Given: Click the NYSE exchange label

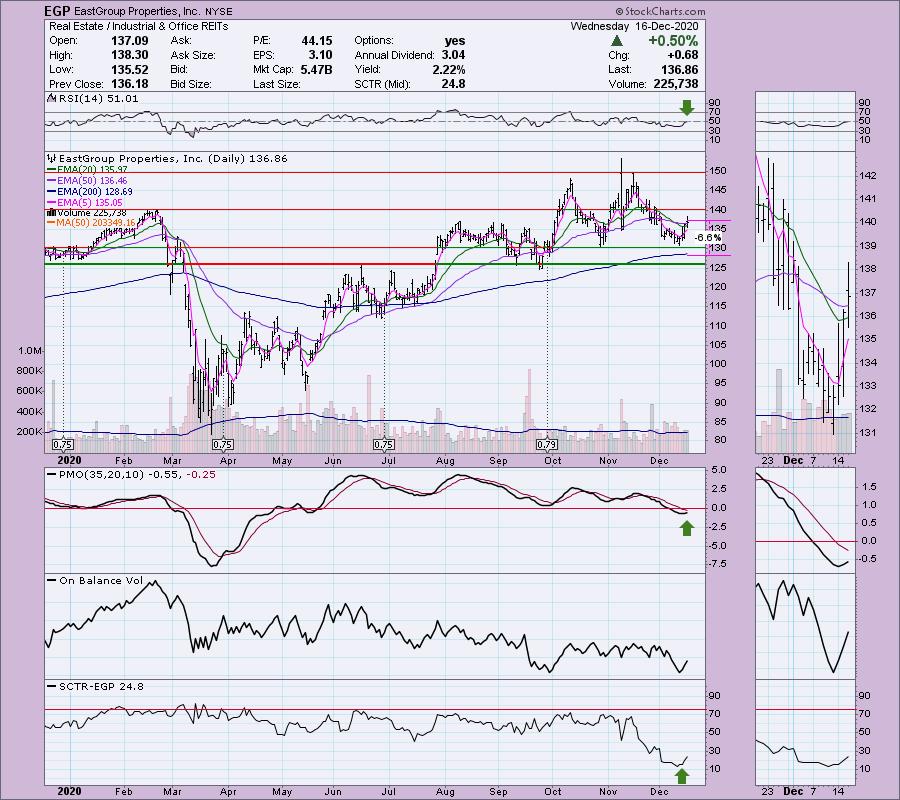Looking at the screenshot, I should 219,11.
